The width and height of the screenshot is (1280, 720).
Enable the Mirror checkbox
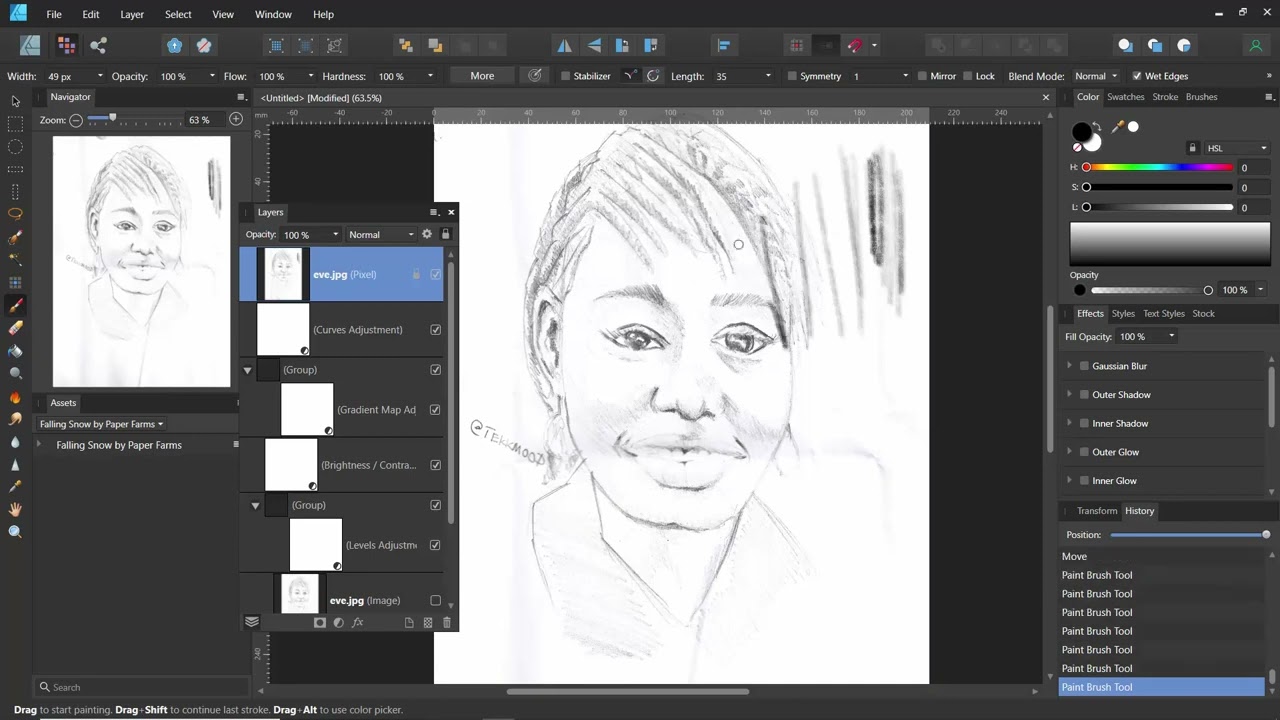[922, 76]
